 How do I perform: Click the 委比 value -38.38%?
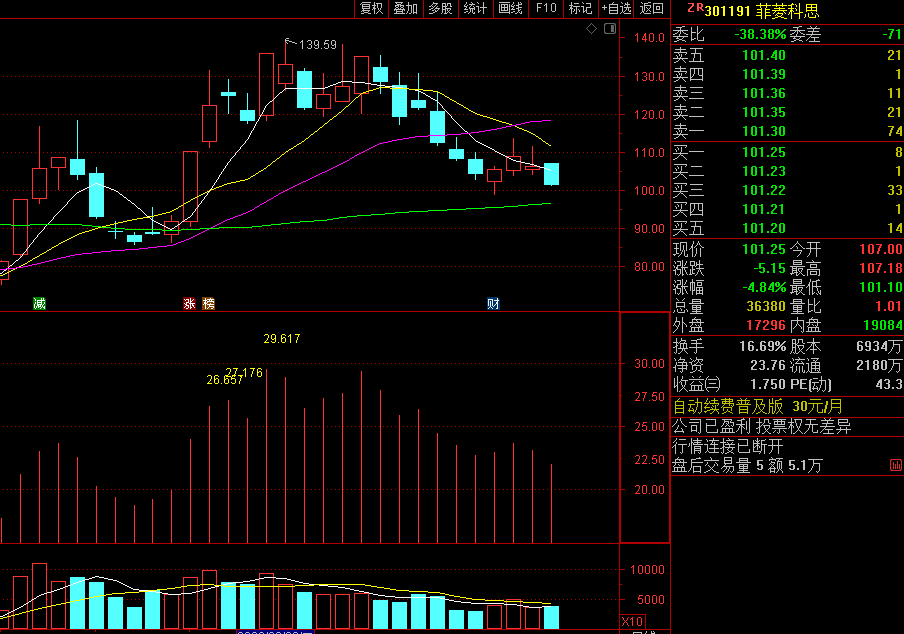click(760, 35)
